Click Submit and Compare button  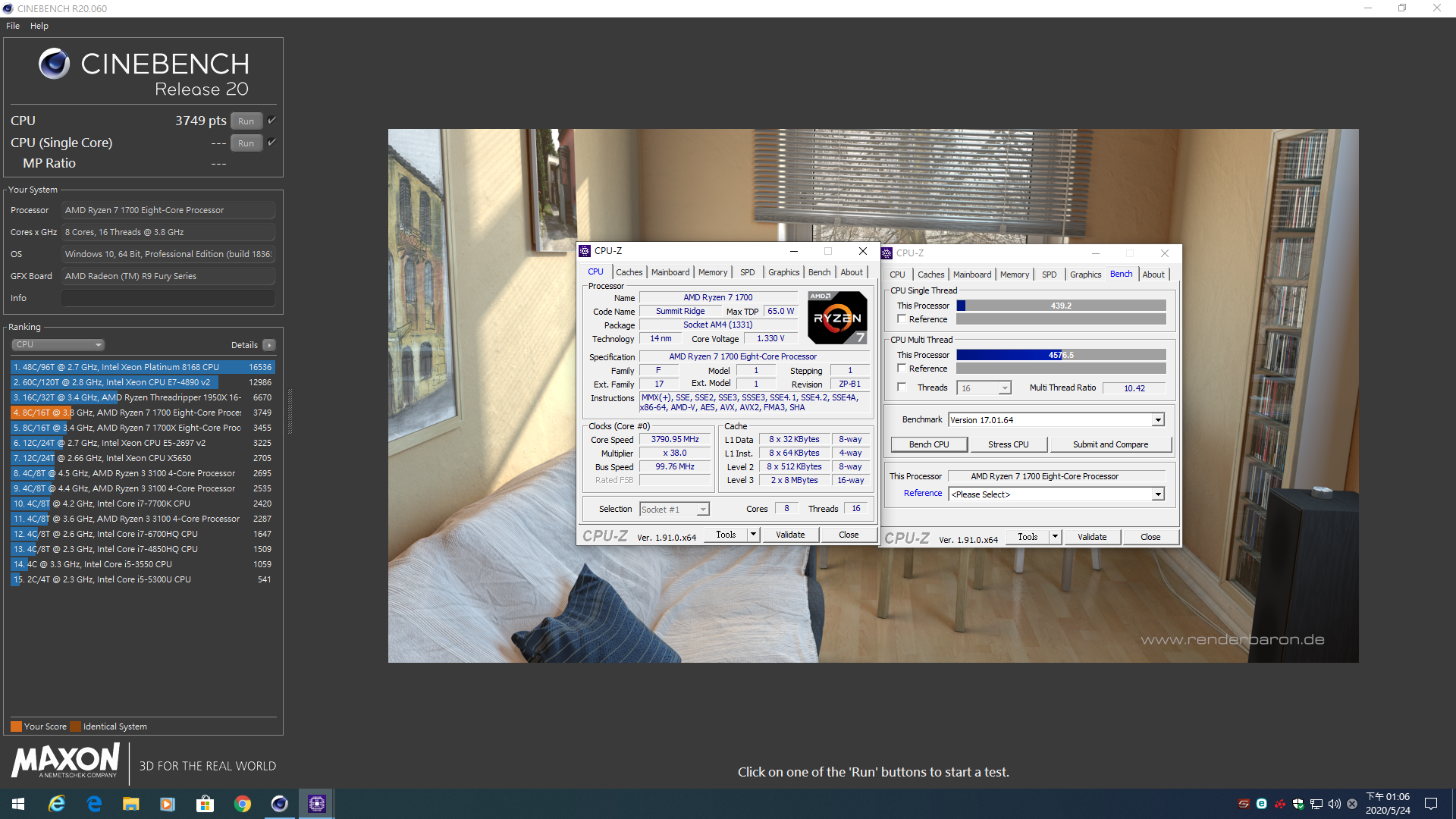point(1110,444)
